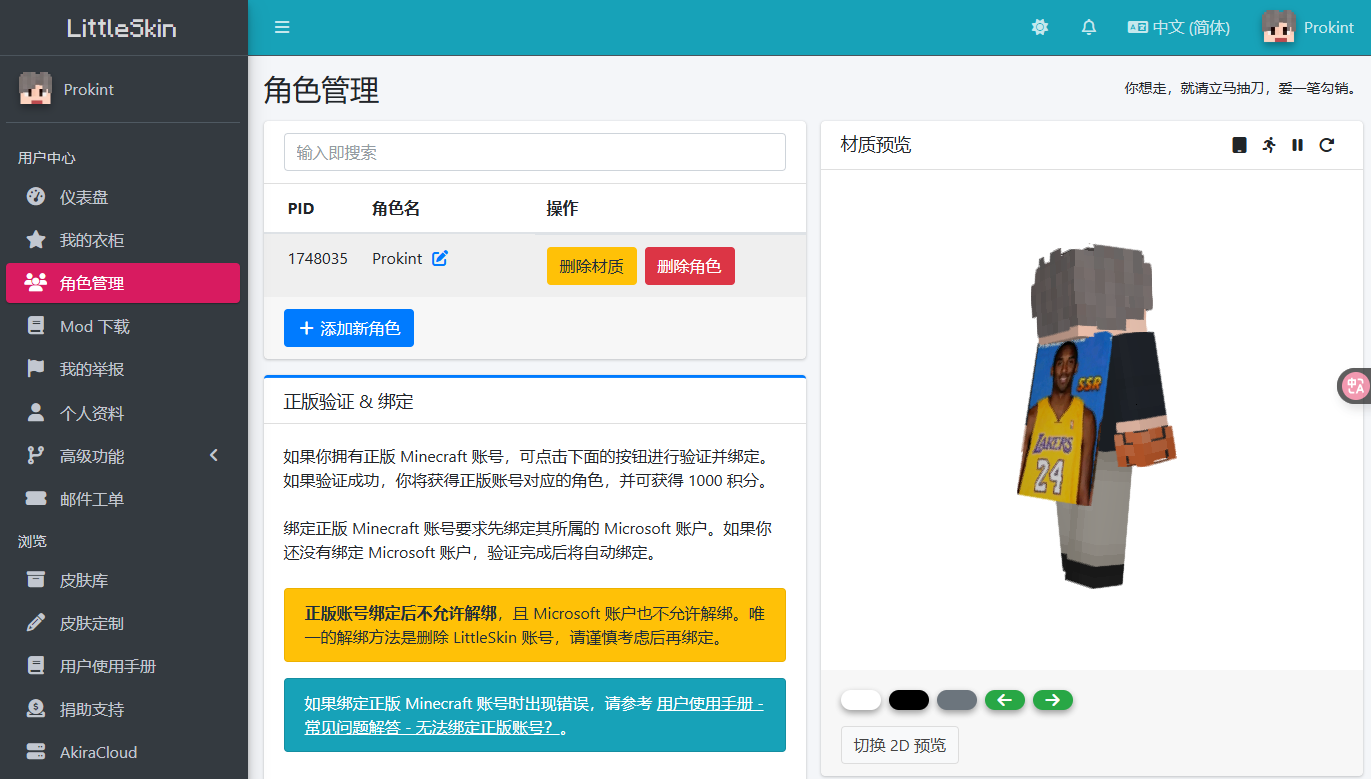Browse the 皮肤库
1371x779 pixels.
pos(123,580)
